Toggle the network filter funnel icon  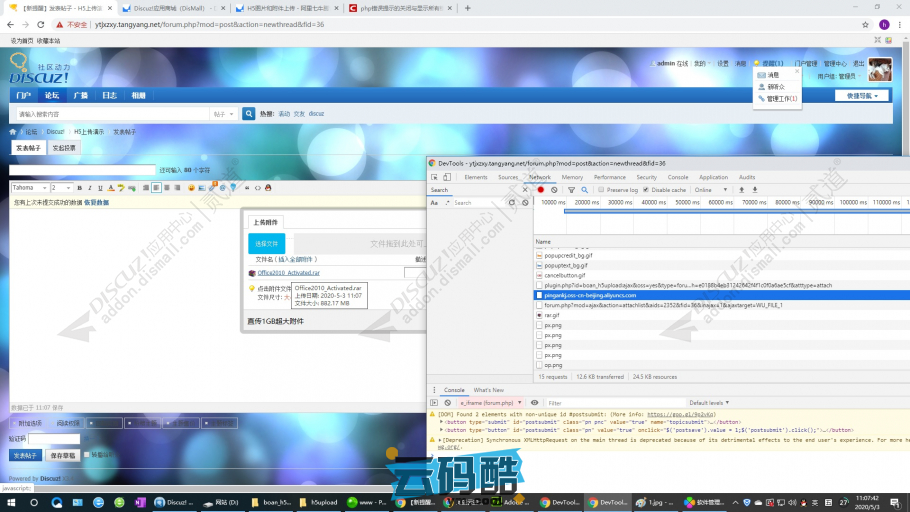[x=571, y=189]
